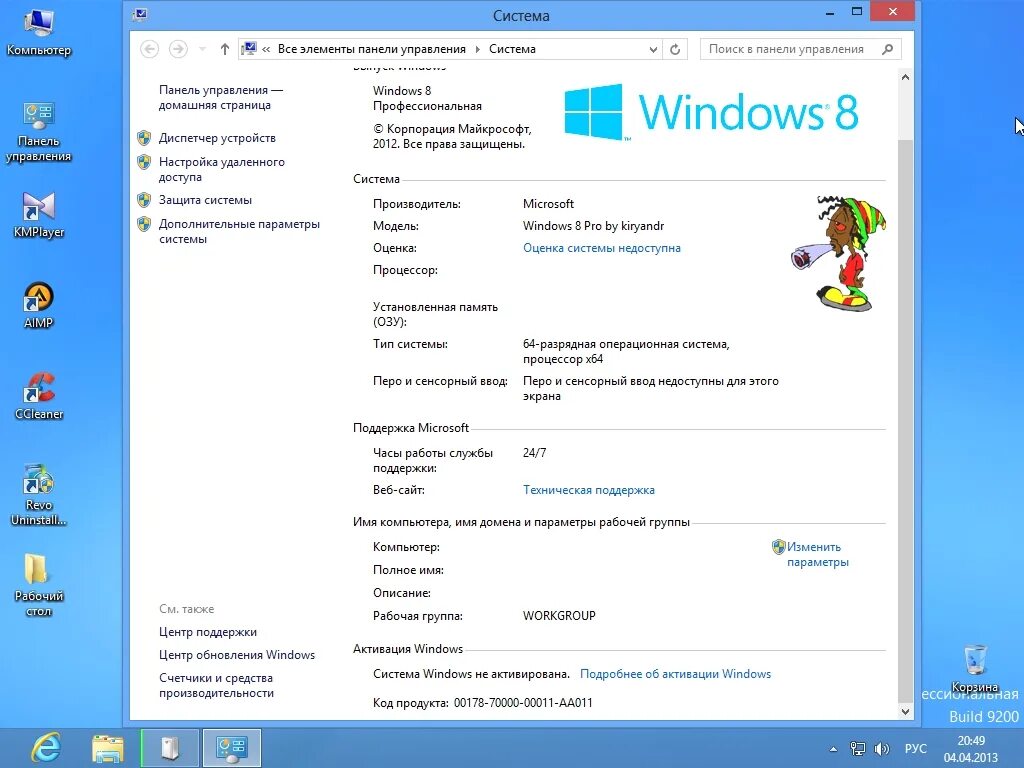Click Изменить параметры link
Image resolution: width=1024 pixels, height=768 pixels.
[817, 554]
